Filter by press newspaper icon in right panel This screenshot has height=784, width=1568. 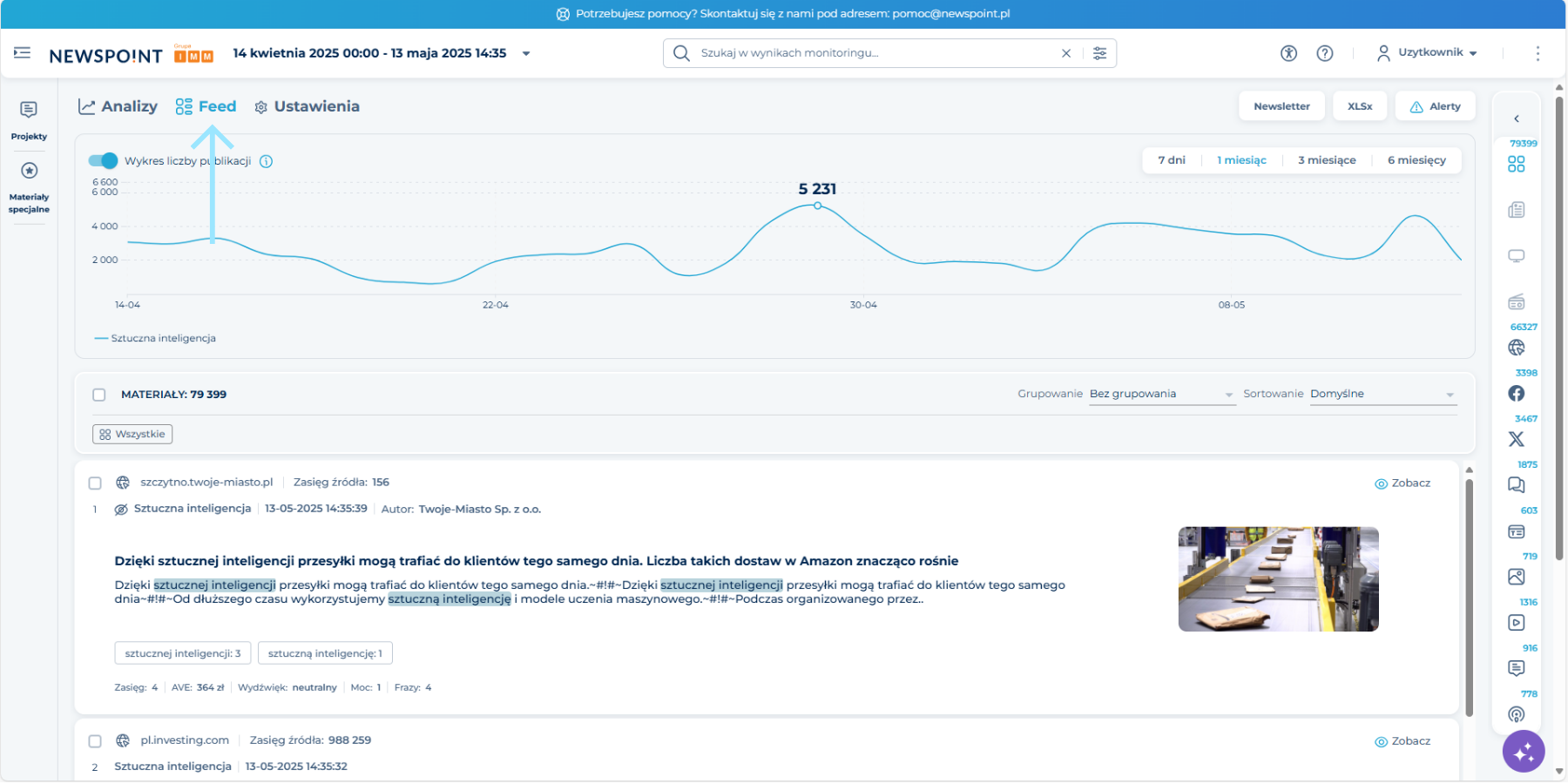pos(1517,210)
